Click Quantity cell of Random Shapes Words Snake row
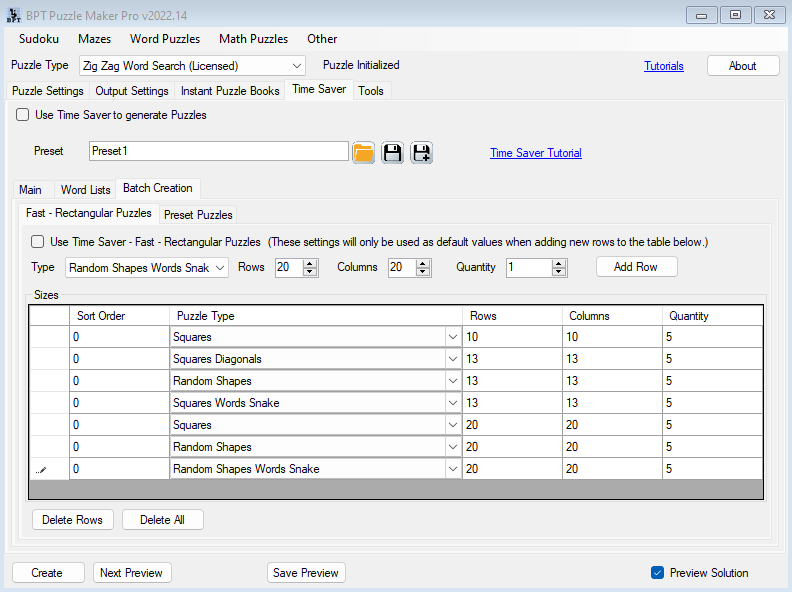 (x=712, y=469)
